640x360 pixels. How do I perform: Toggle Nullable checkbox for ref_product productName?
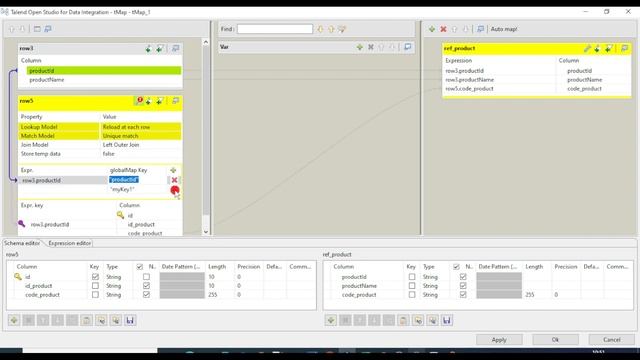click(x=463, y=286)
